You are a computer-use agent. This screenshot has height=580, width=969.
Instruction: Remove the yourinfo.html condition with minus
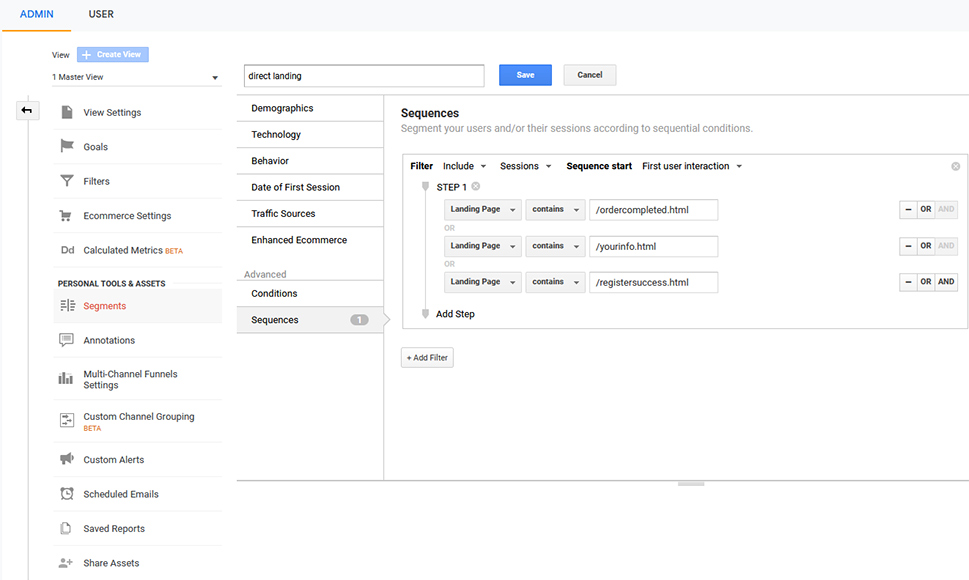[908, 246]
